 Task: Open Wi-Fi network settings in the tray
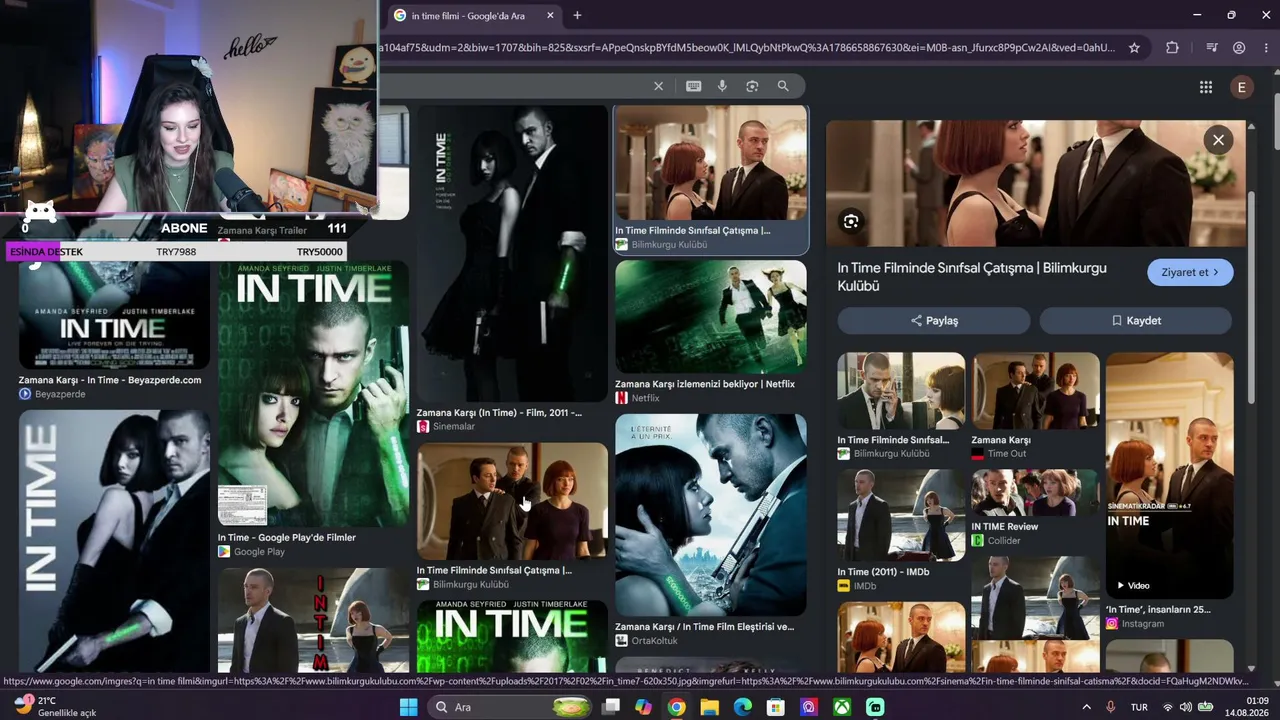click(x=1167, y=707)
